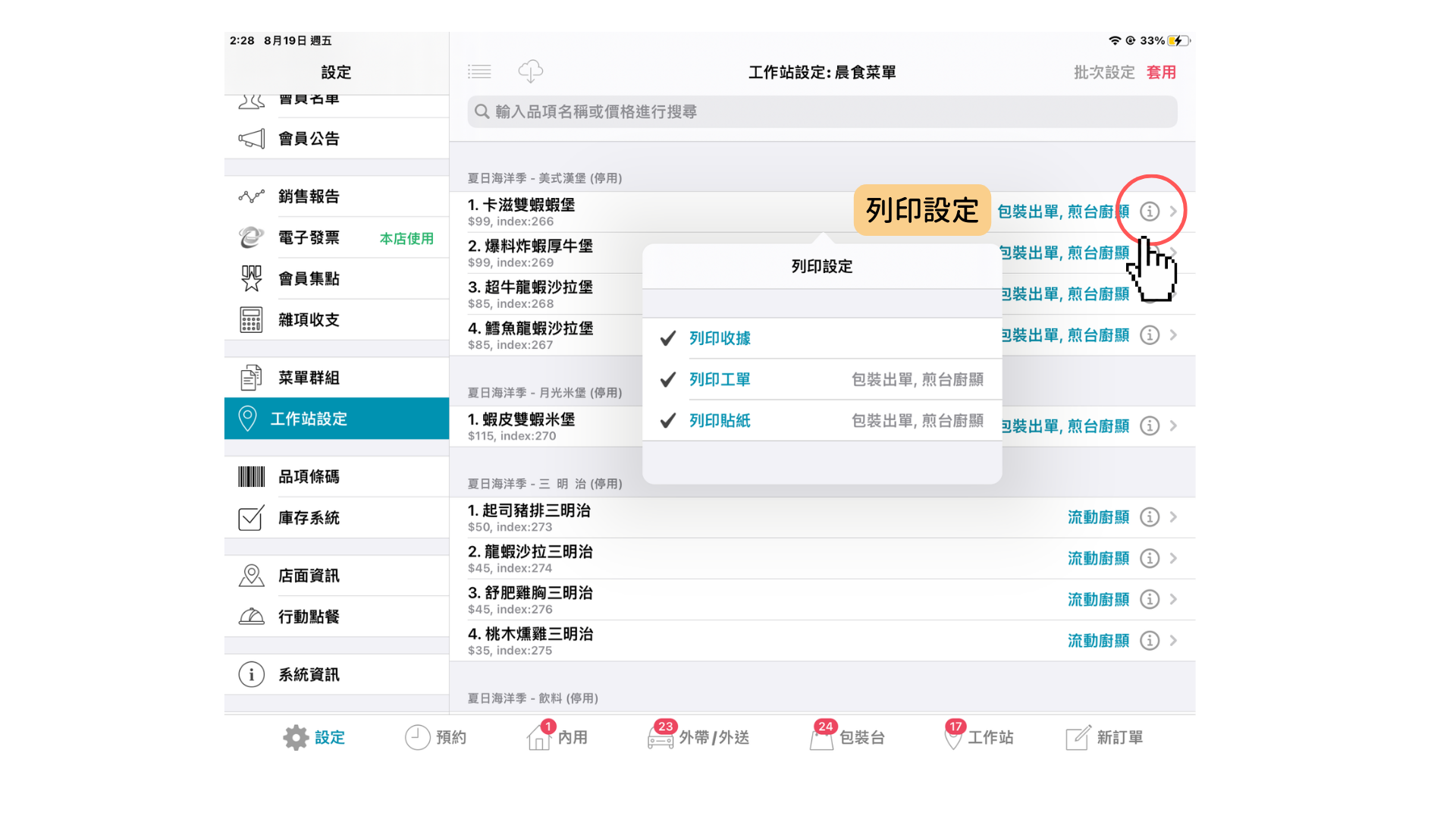Open info icon for 起司豬排三明治
The image size is (1456, 819).
(1150, 517)
